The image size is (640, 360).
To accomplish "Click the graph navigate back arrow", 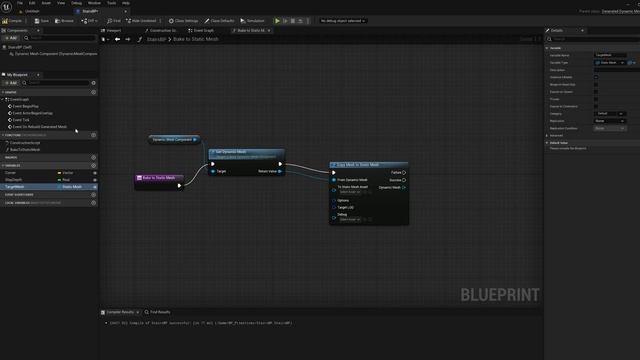I will 117,39.
